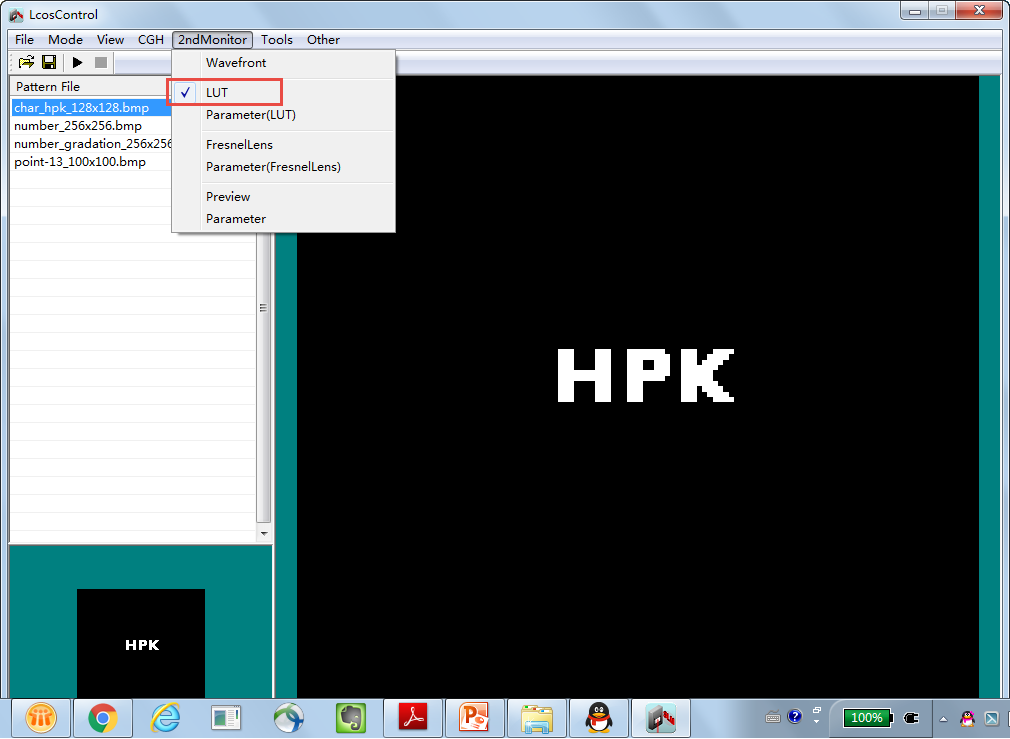Open the CGH menu

click(151, 40)
